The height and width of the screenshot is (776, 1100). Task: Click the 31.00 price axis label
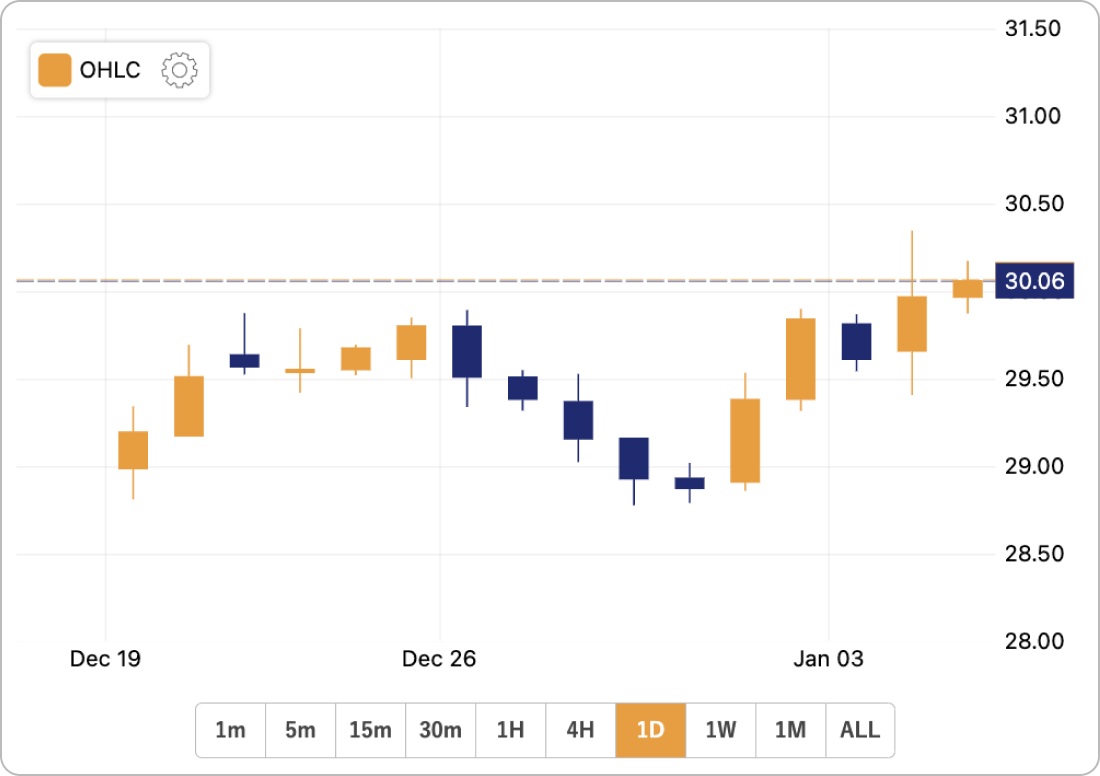point(1033,116)
